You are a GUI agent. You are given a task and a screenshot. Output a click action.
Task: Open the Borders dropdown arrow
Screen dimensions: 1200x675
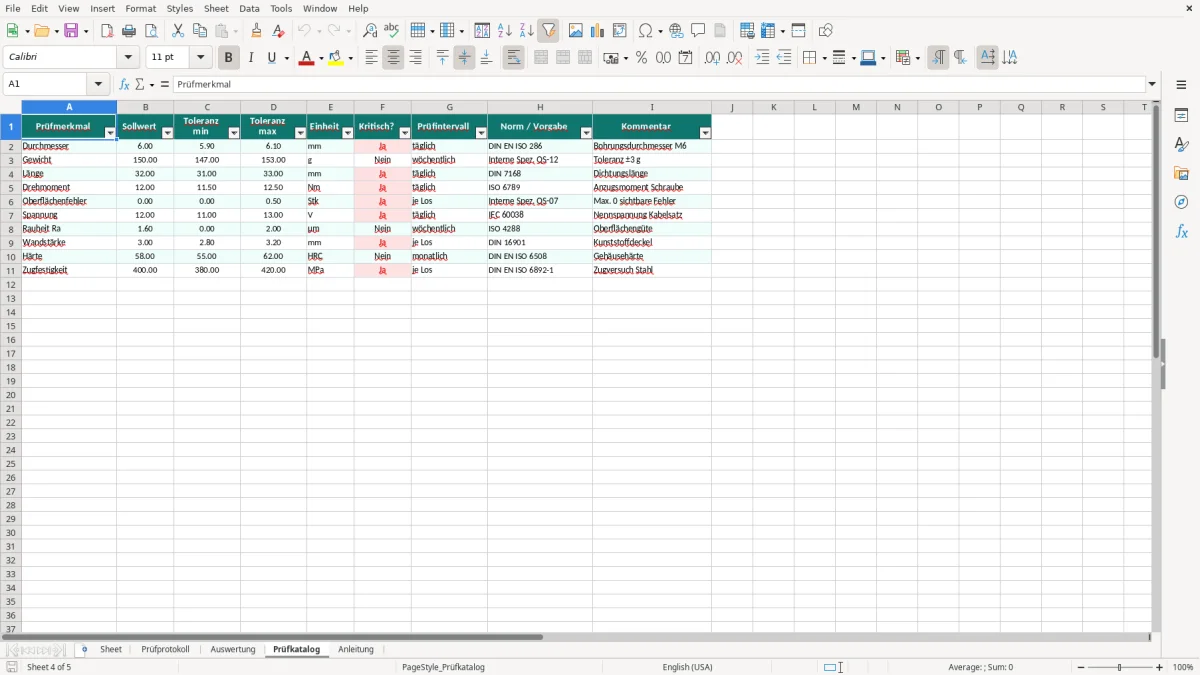point(823,58)
